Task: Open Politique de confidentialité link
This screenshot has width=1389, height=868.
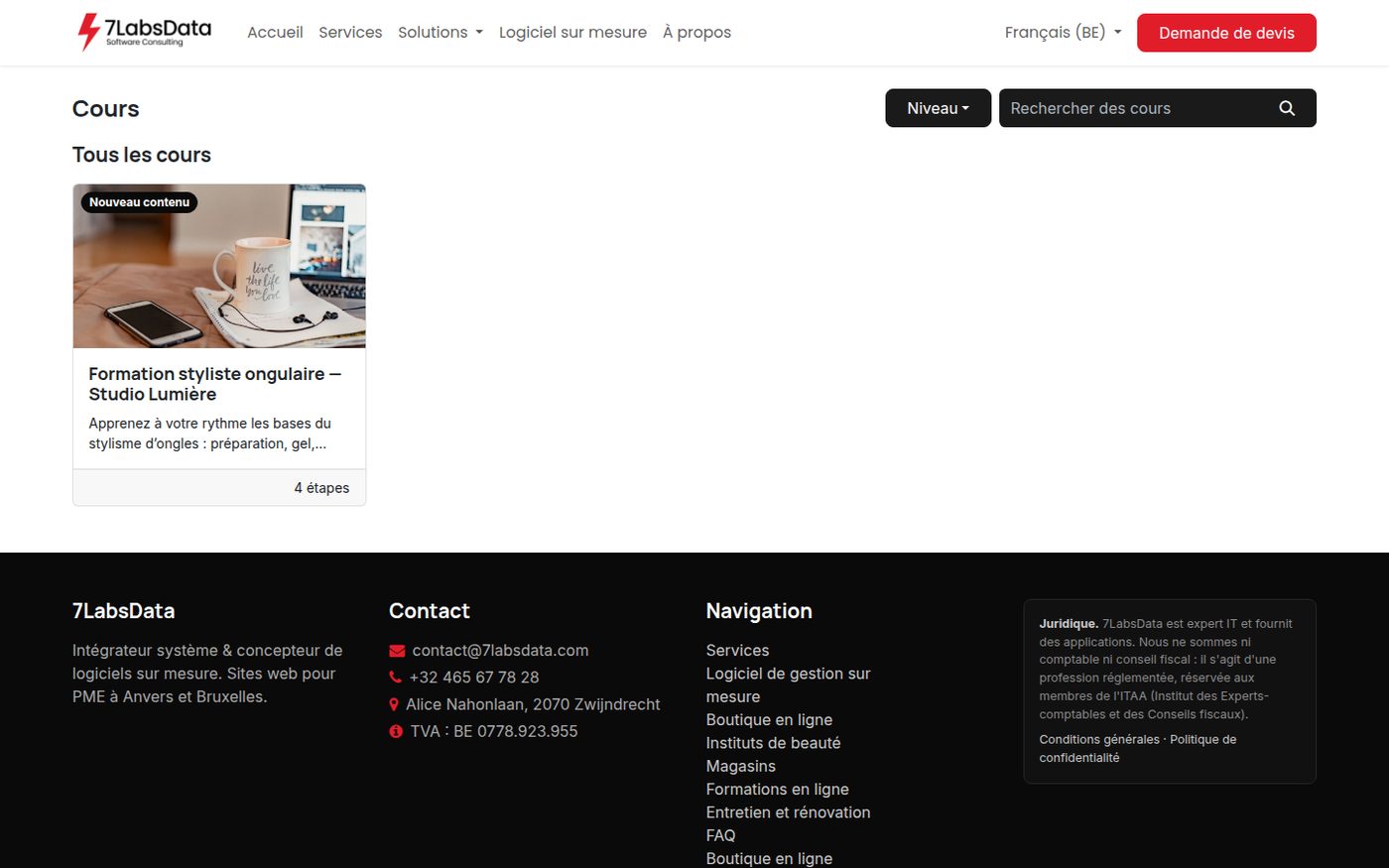Action: [x=1138, y=749]
